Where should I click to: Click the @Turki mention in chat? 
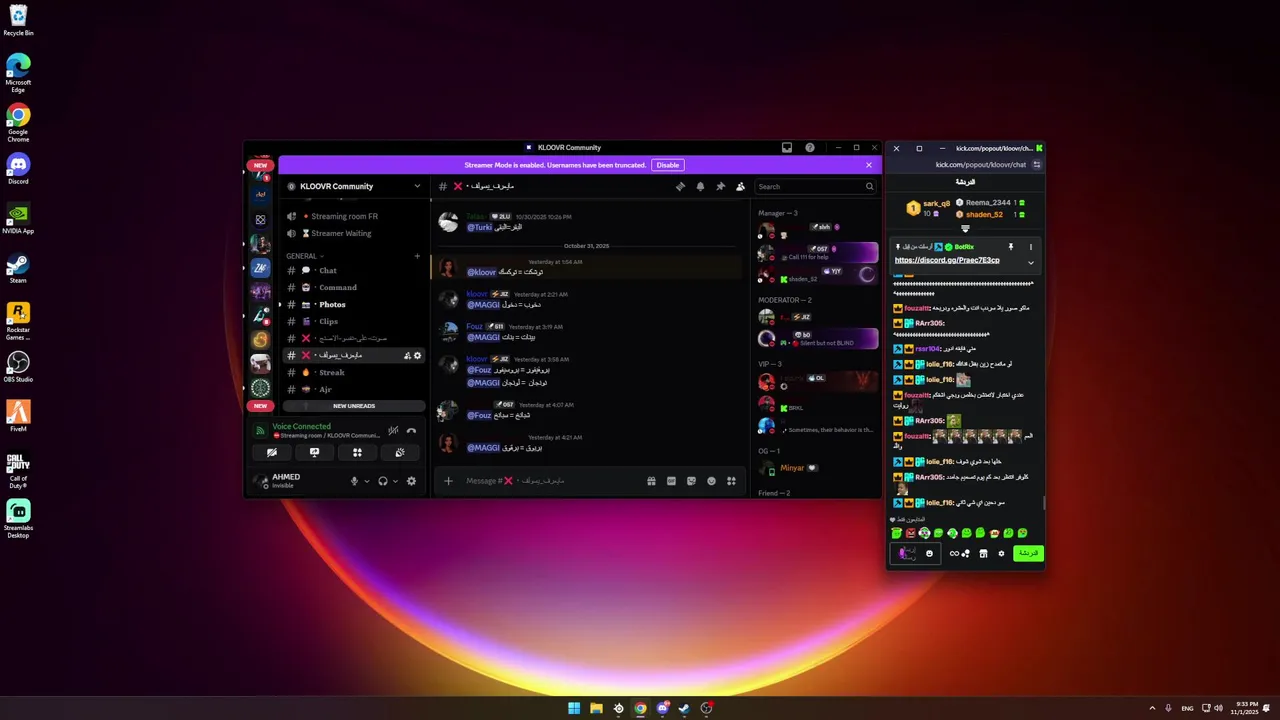point(480,227)
